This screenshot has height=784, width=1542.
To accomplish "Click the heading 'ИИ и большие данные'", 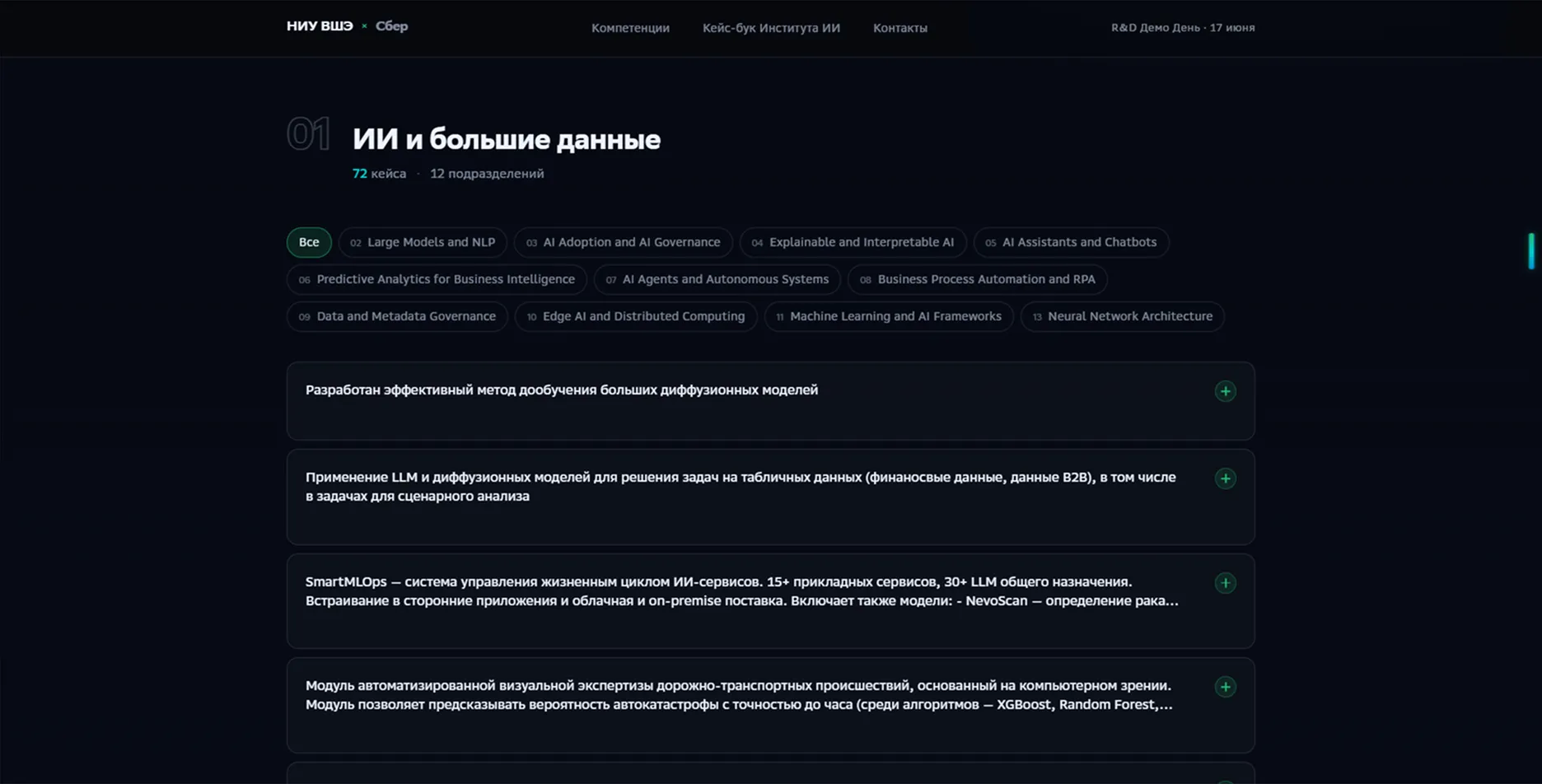I will [x=507, y=139].
